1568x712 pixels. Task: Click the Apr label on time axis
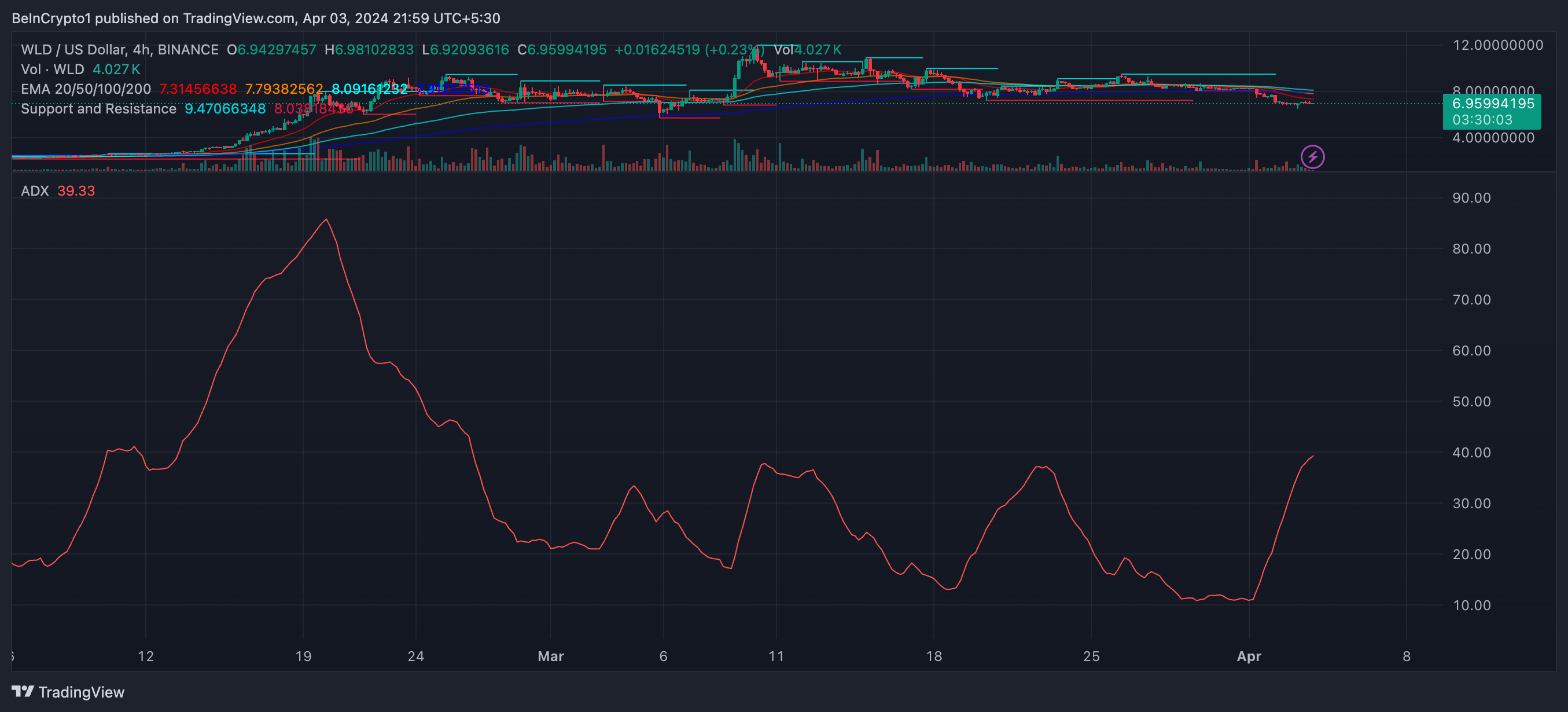(1249, 656)
